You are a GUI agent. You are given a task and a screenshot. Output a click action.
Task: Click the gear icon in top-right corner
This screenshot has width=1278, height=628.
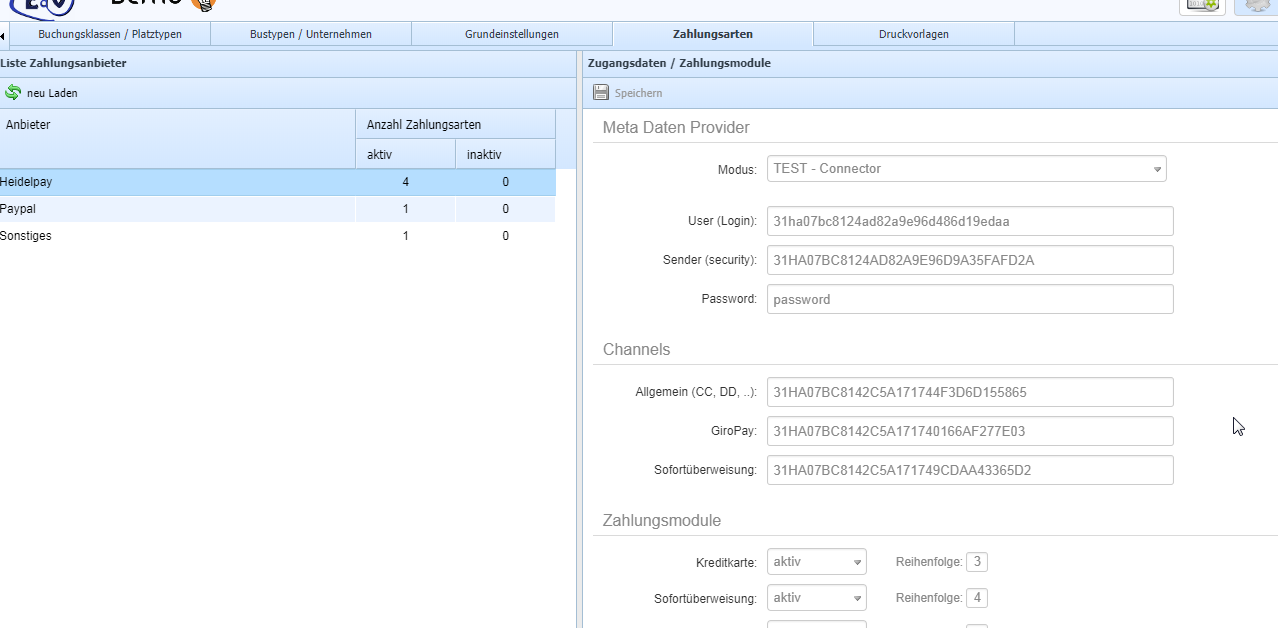(1258, 5)
